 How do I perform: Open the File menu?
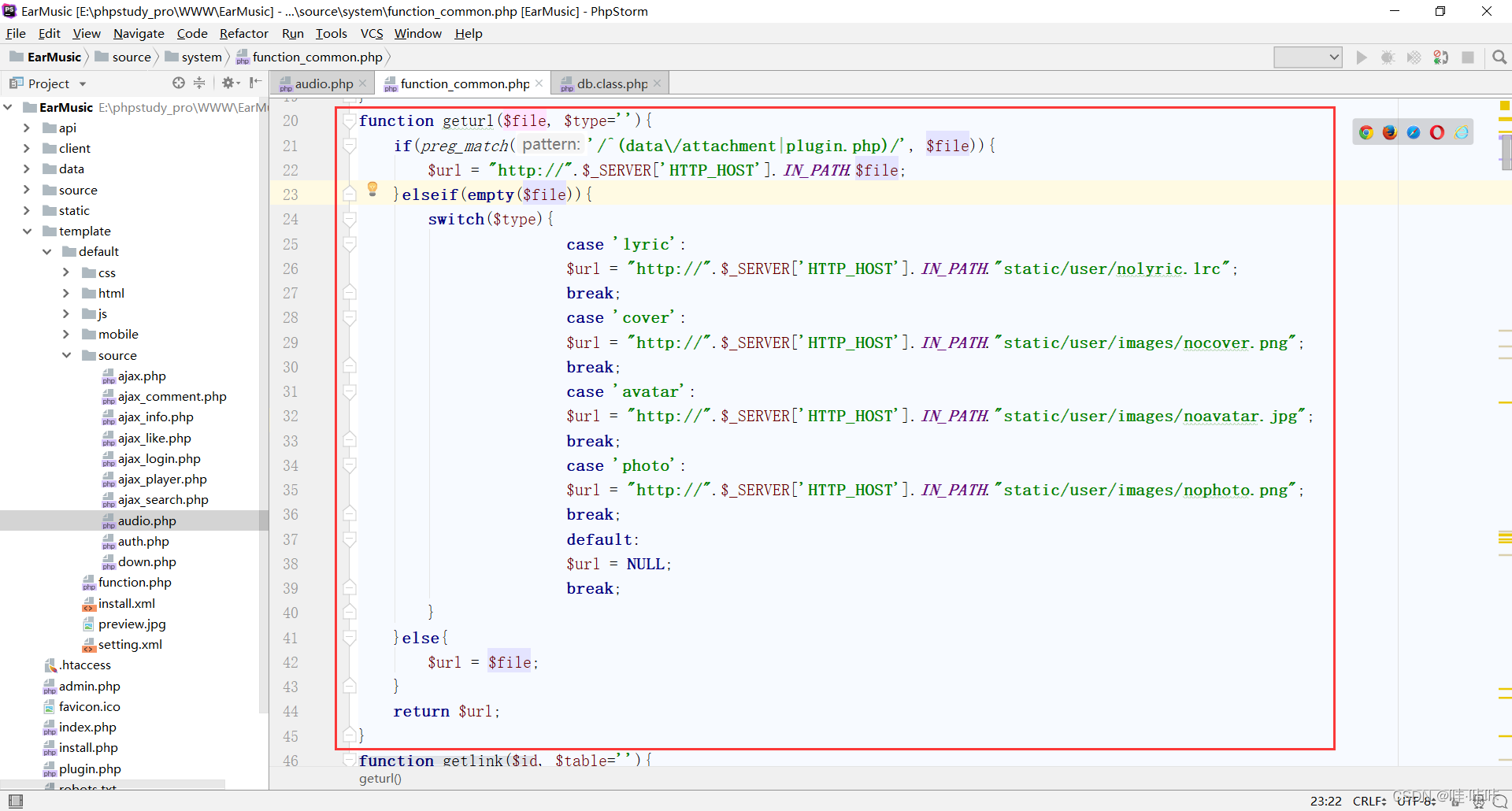(x=16, y=33)
